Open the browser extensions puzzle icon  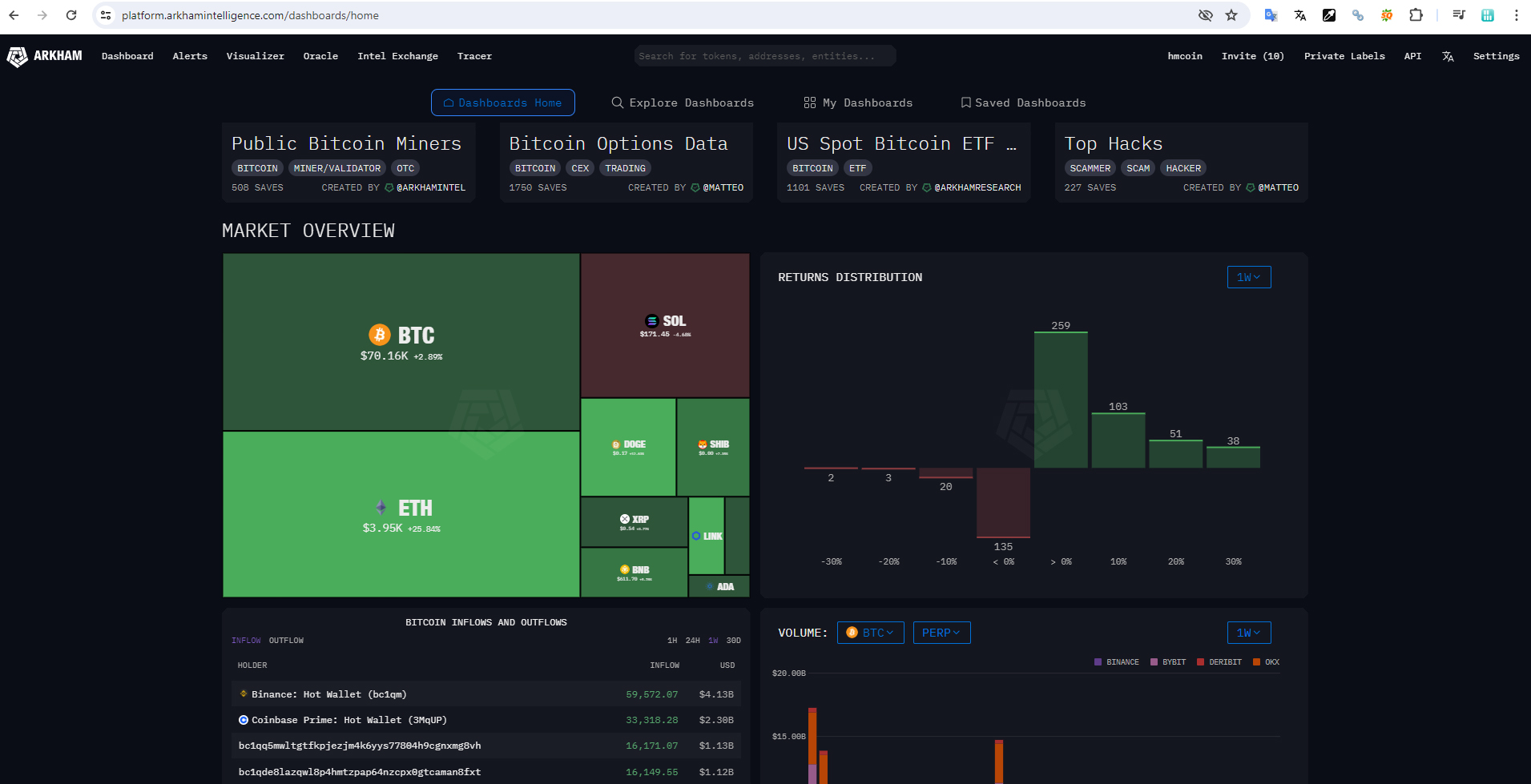point(1416,15)
